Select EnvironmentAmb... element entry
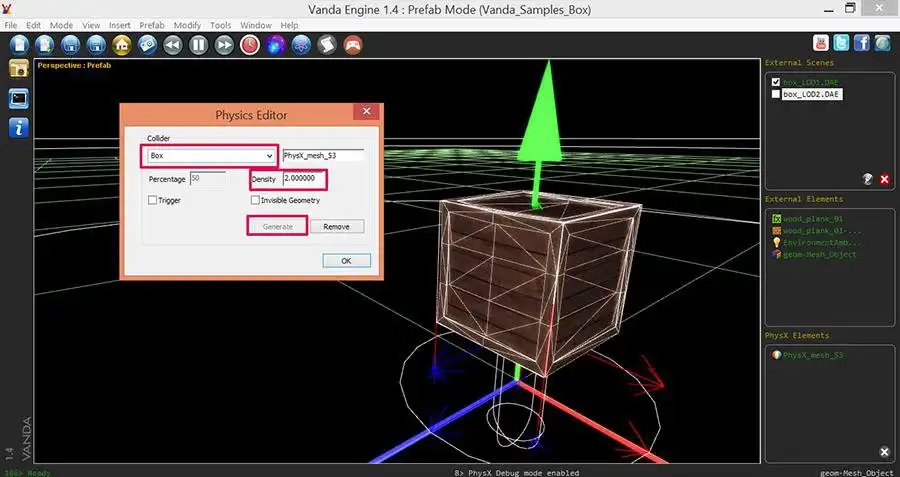The height and width of the screenshot is (477, 900). click(823, 242)
